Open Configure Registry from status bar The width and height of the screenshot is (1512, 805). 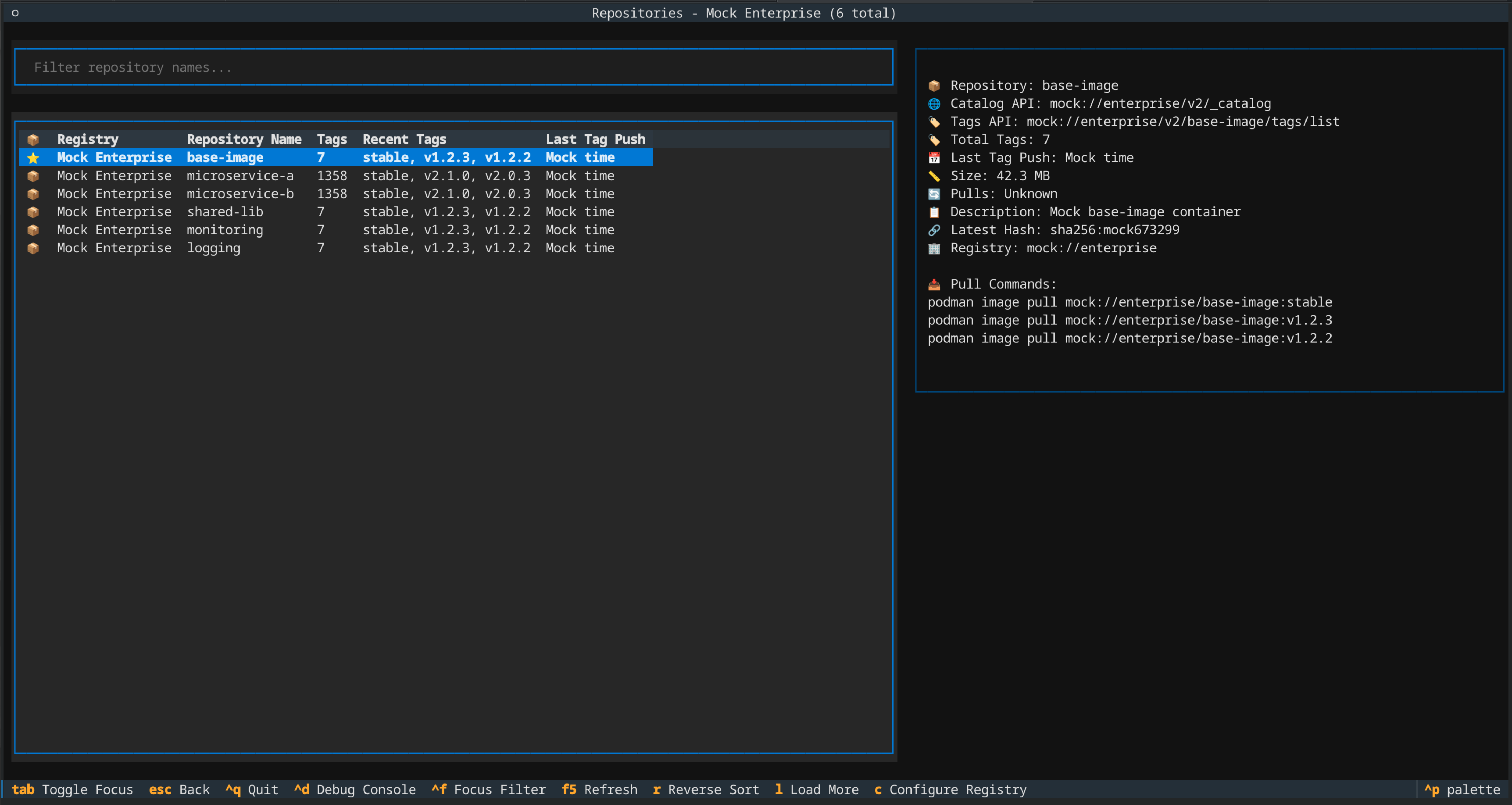[x=950, y=790]
